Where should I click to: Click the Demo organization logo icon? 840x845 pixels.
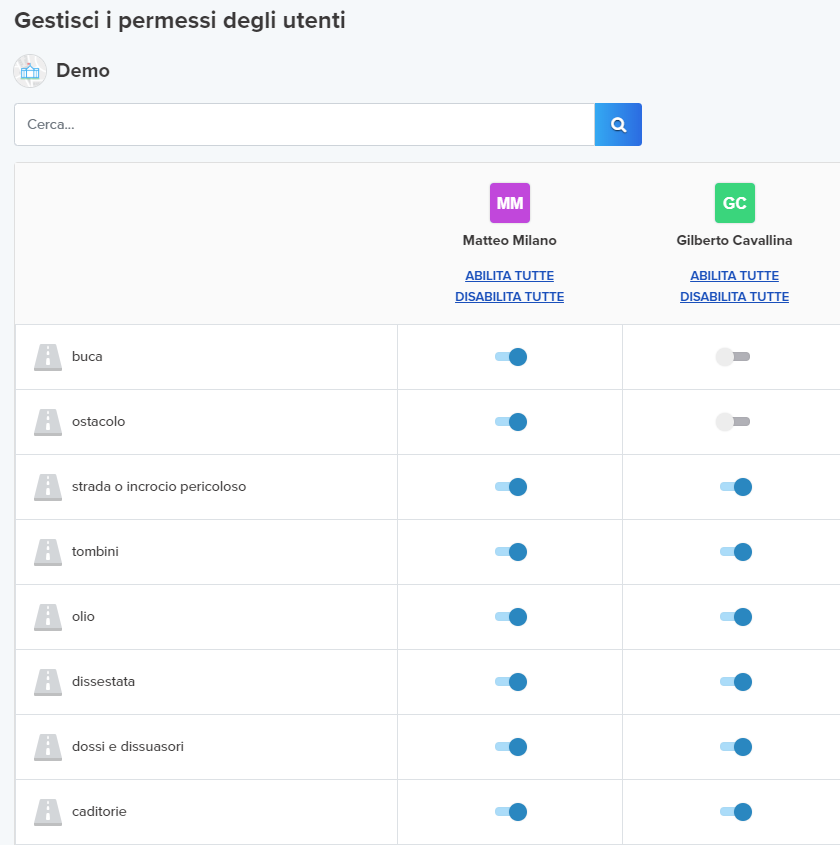pos(30,71)
